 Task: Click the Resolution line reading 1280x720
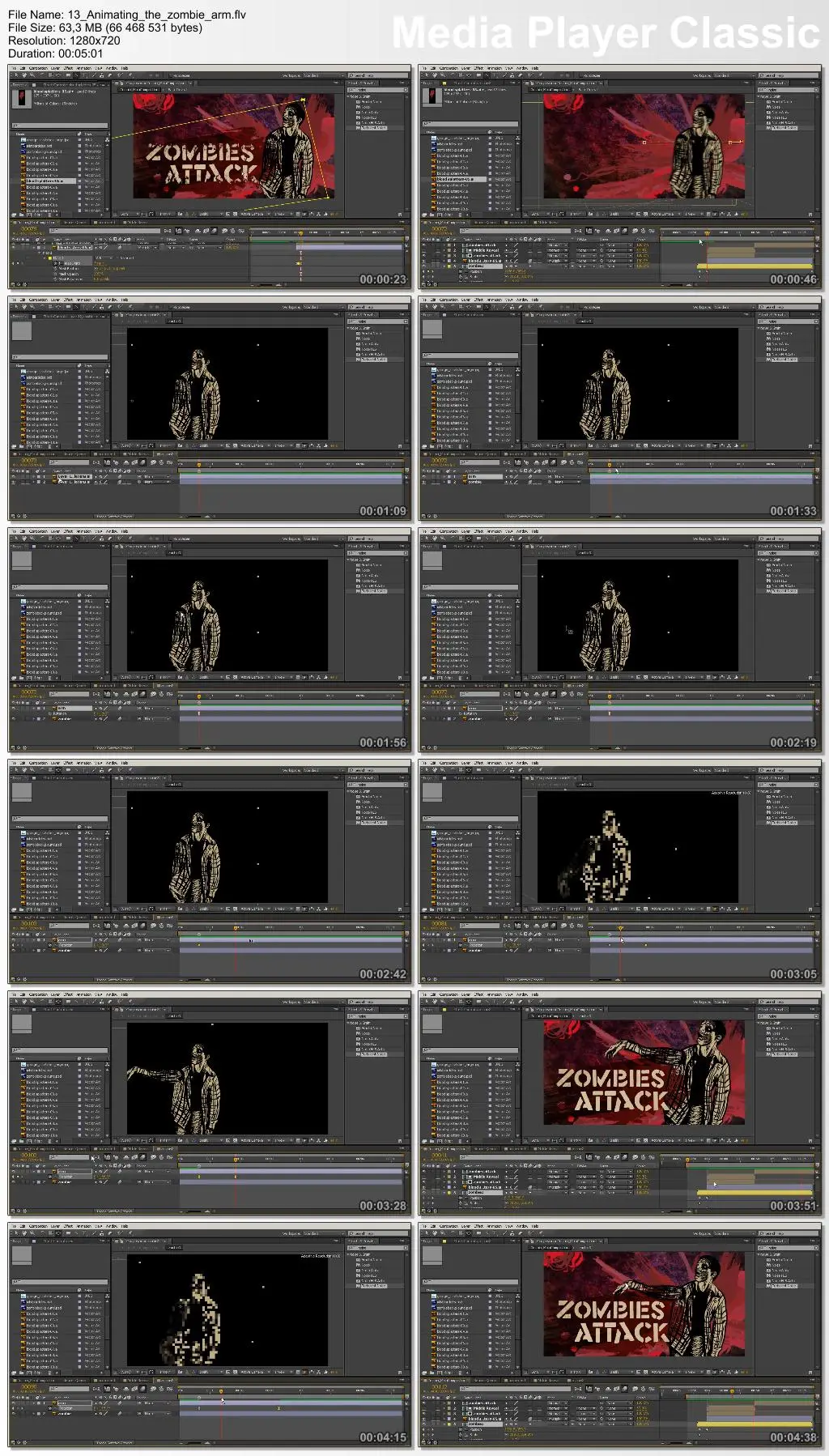point(64,40)
